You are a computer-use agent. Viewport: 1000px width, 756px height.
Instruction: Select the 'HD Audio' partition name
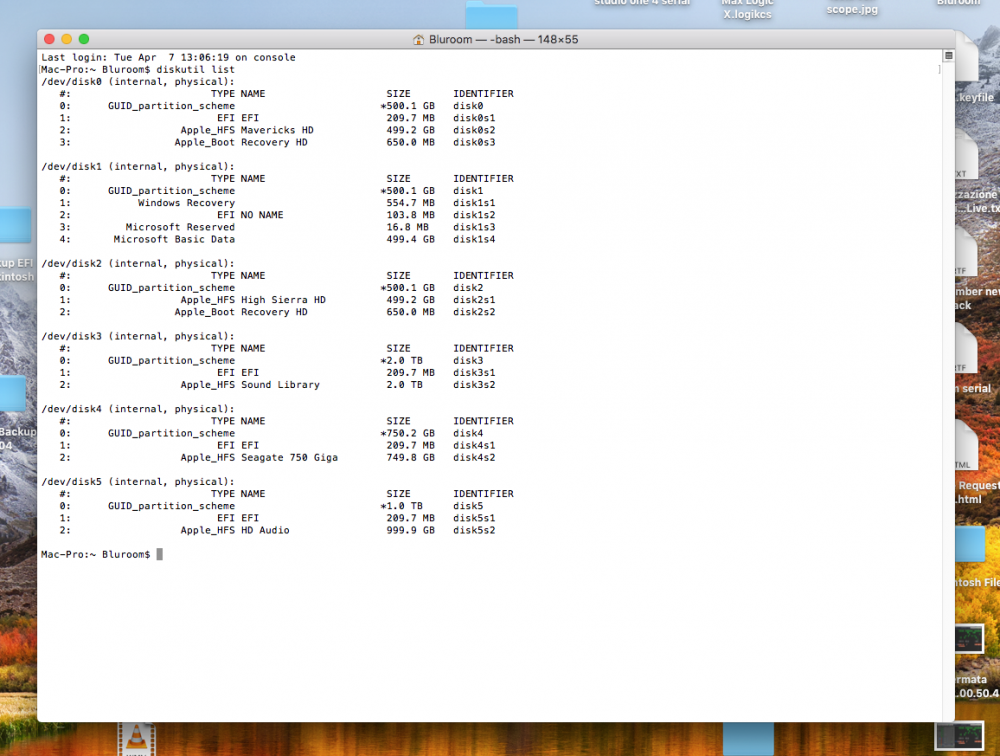[x=265, y=530]
